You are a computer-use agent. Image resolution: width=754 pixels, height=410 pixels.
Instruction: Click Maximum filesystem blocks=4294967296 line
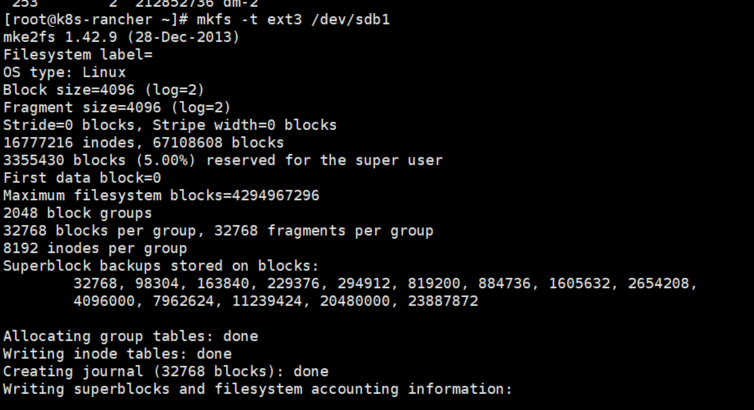[x=161, y=196]
